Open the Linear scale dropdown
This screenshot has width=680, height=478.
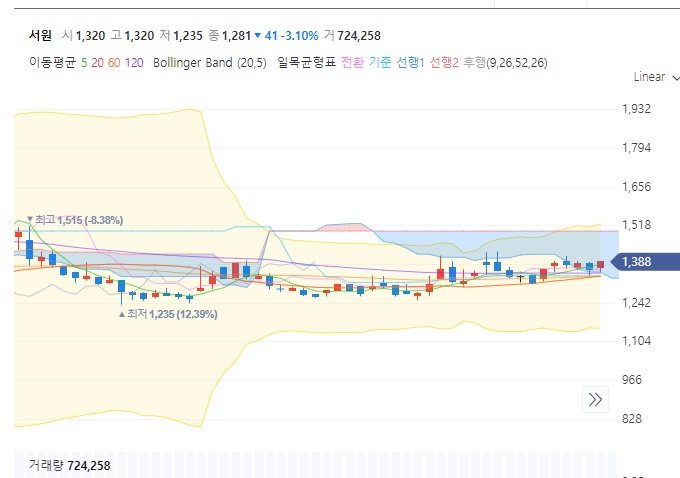click(656, 77)
